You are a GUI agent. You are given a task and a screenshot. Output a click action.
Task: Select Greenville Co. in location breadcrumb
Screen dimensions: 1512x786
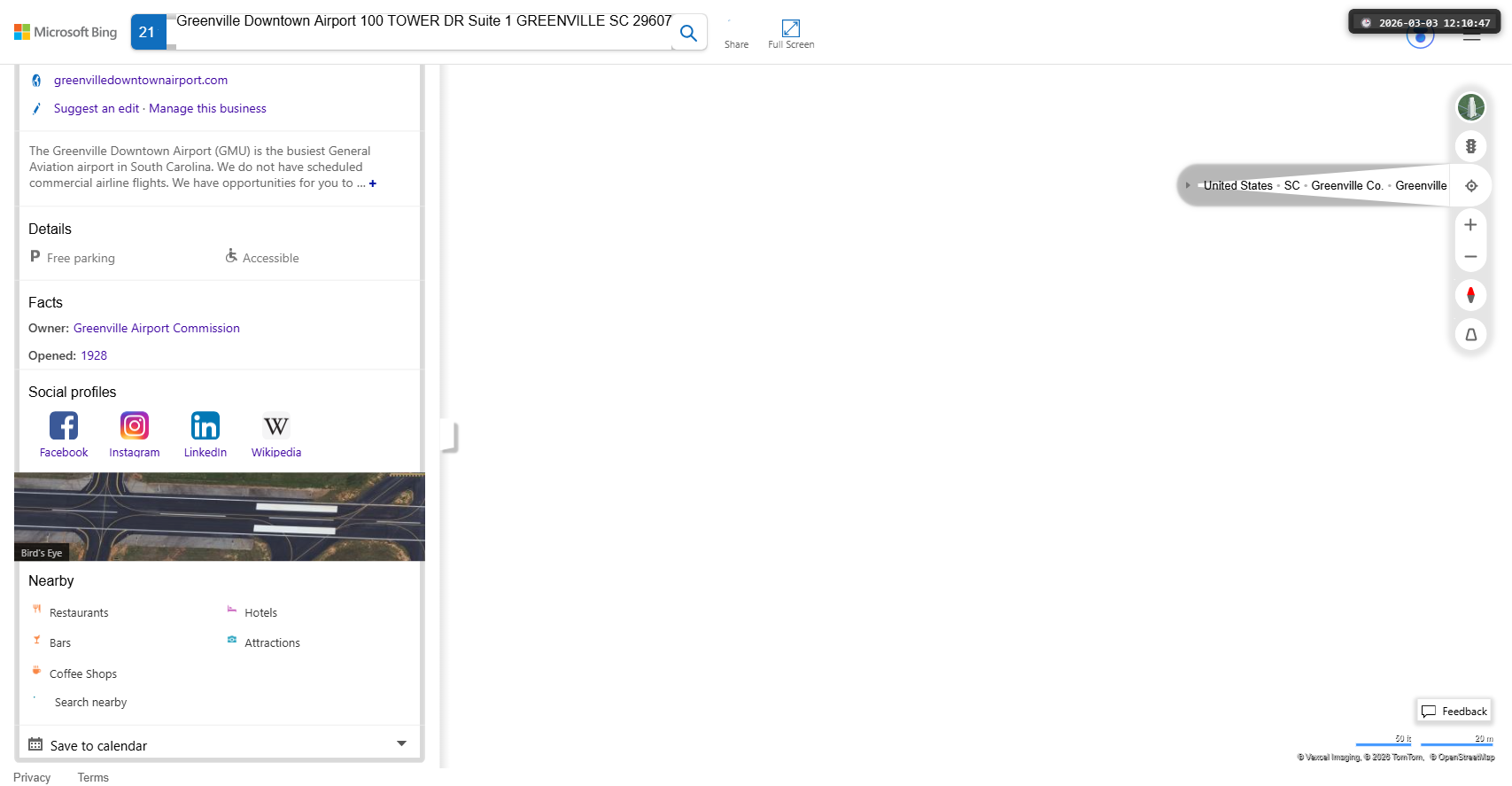tap(1346, 185)
